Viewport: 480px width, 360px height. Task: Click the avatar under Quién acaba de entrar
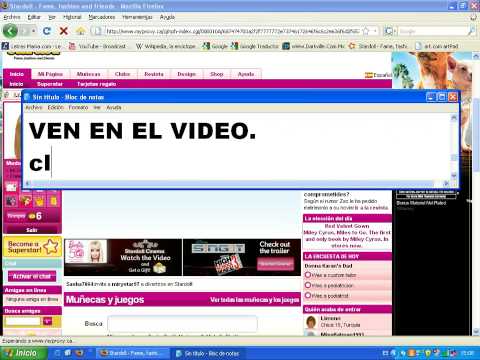coord(311,322)
